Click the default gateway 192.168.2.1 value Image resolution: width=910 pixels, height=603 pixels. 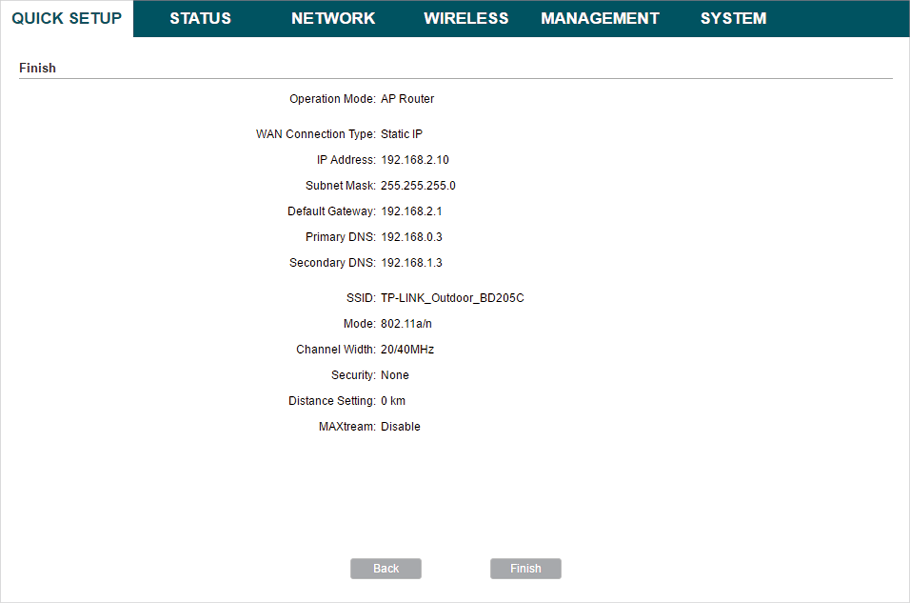pyautogui.click(x=411, y=212)
